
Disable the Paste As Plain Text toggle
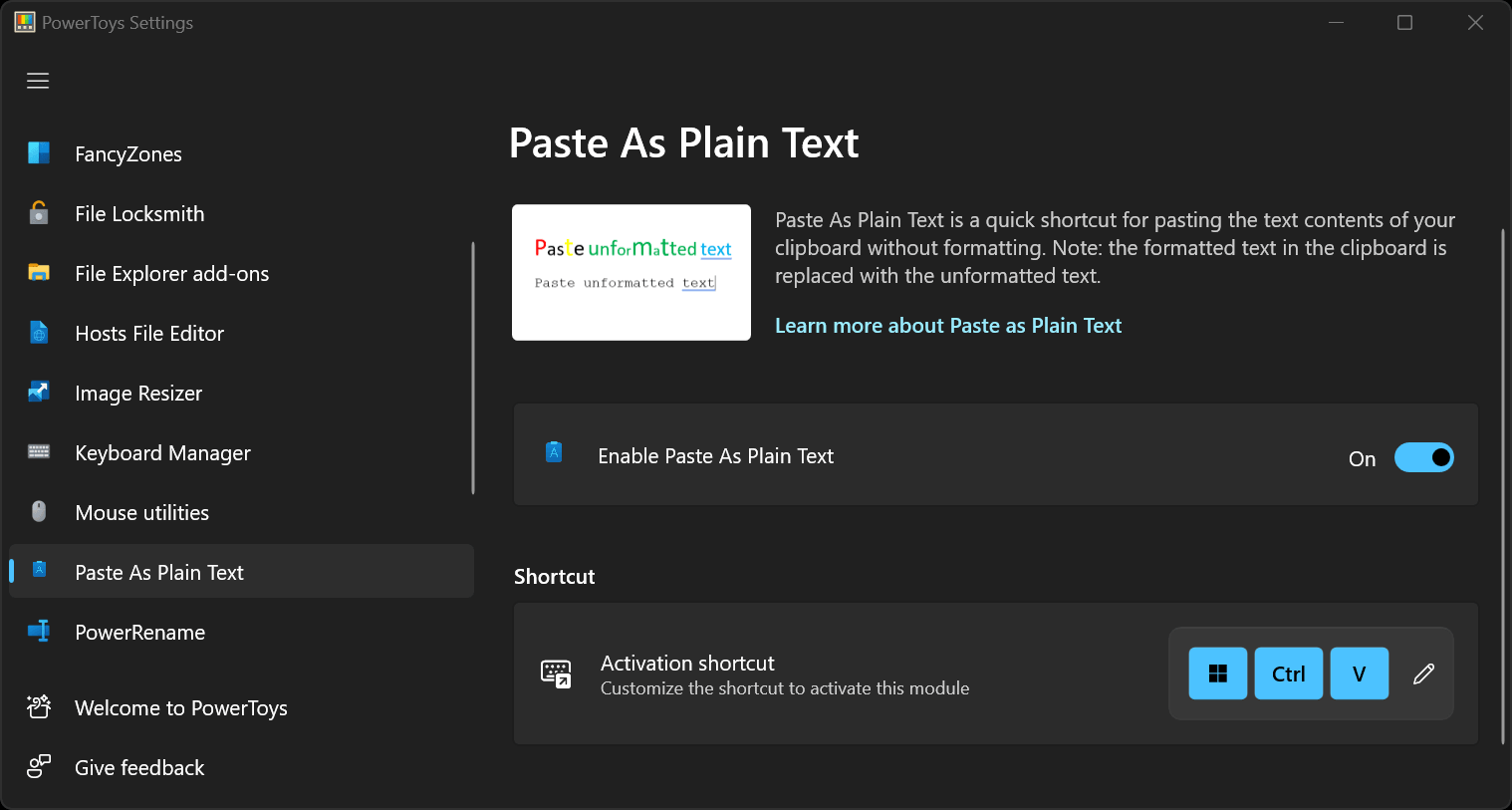[1423, 457]
